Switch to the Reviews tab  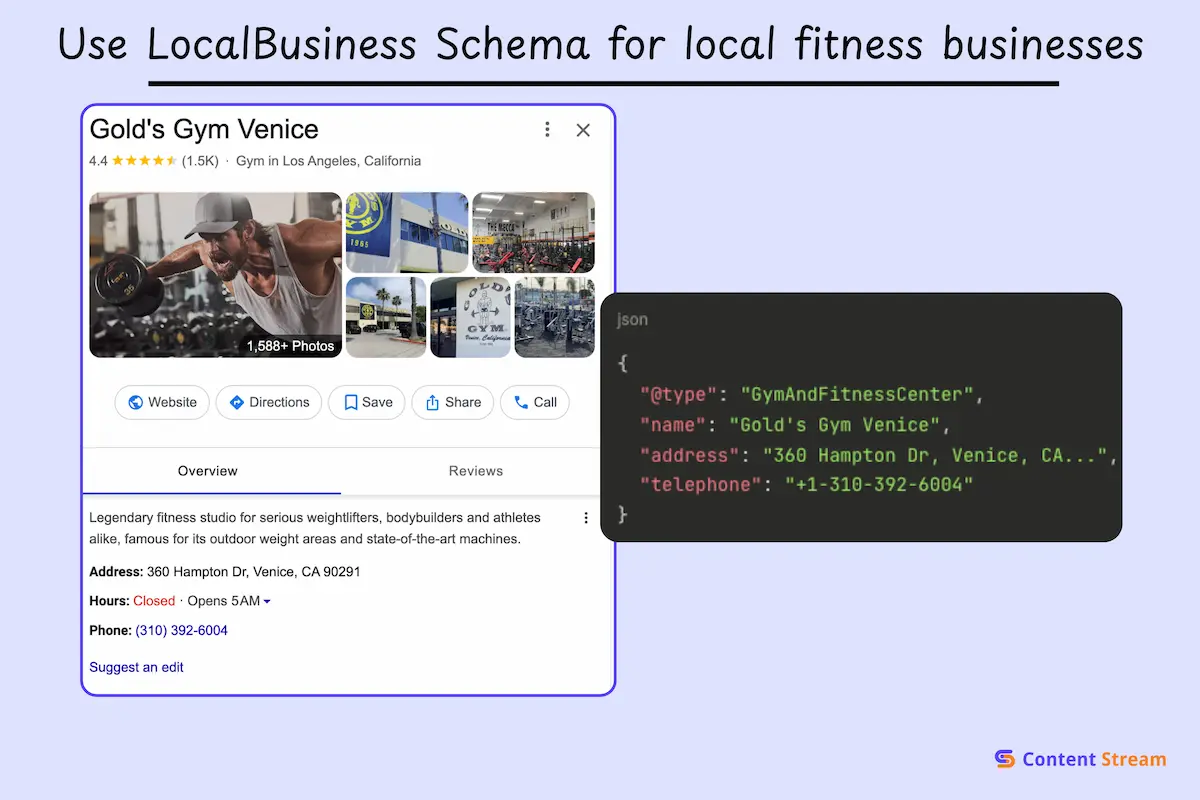(x=476, y=471)
